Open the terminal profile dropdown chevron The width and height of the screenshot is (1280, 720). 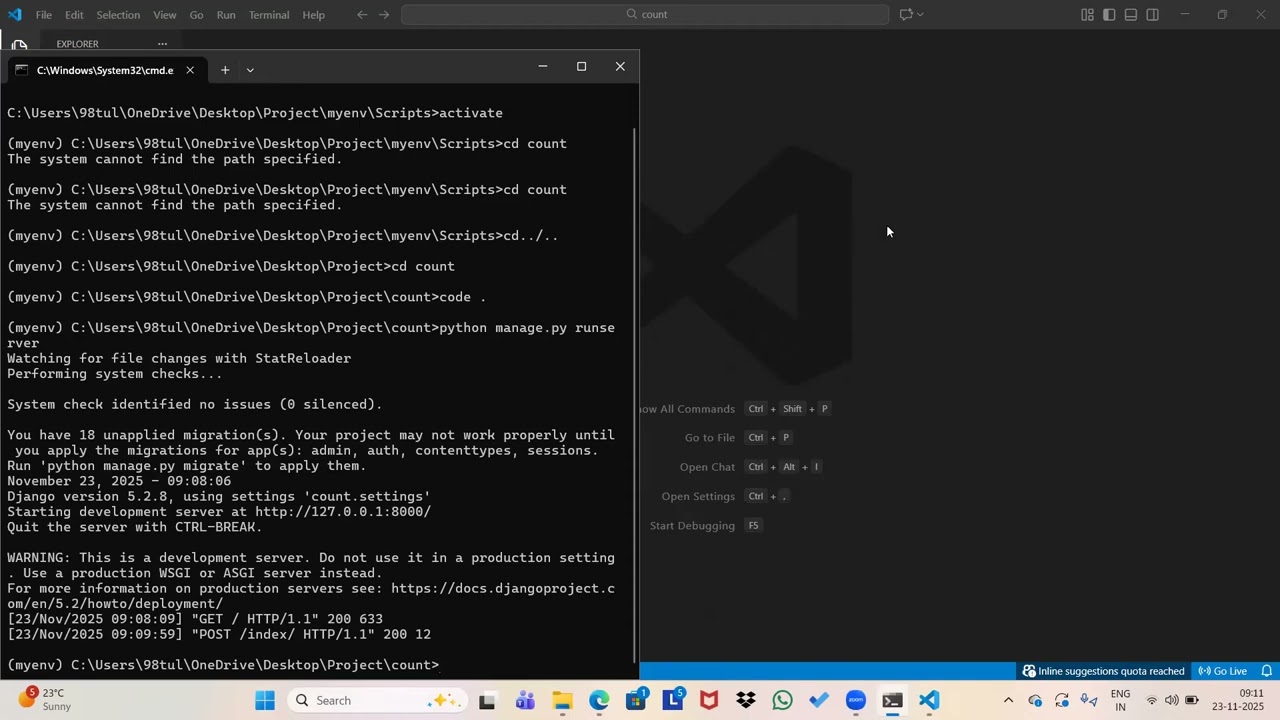point(250,70)
